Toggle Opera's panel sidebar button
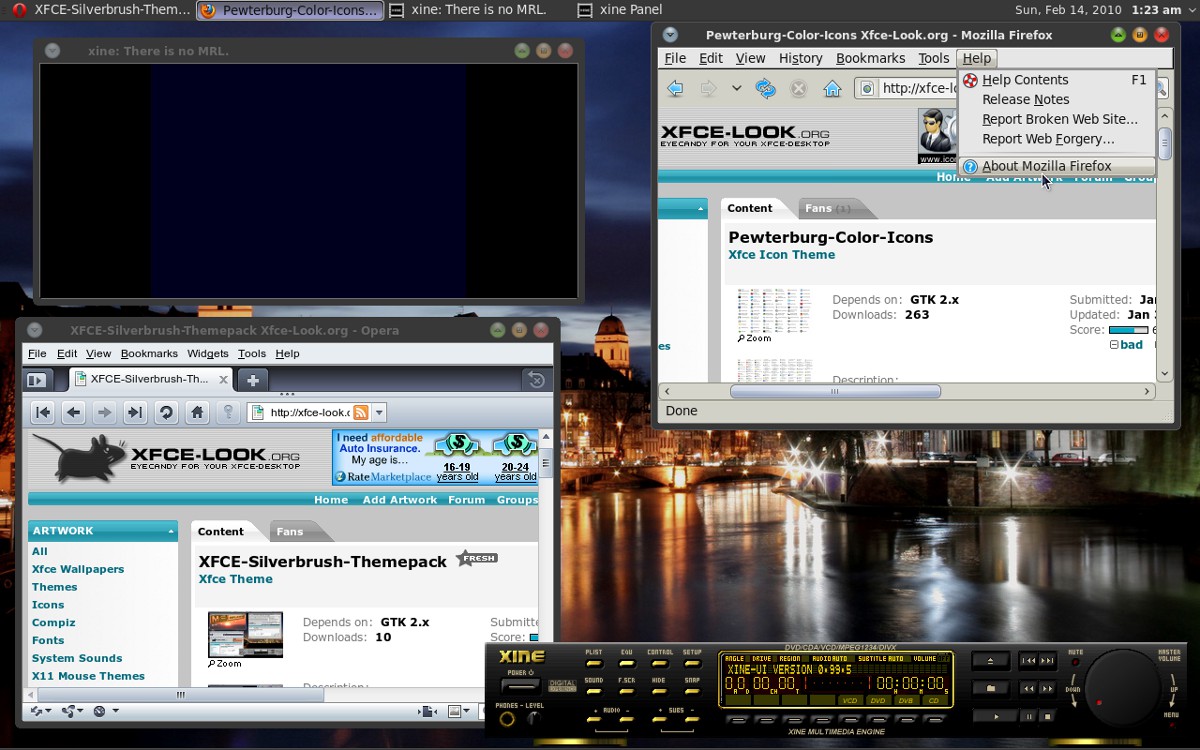 point(37,380)
